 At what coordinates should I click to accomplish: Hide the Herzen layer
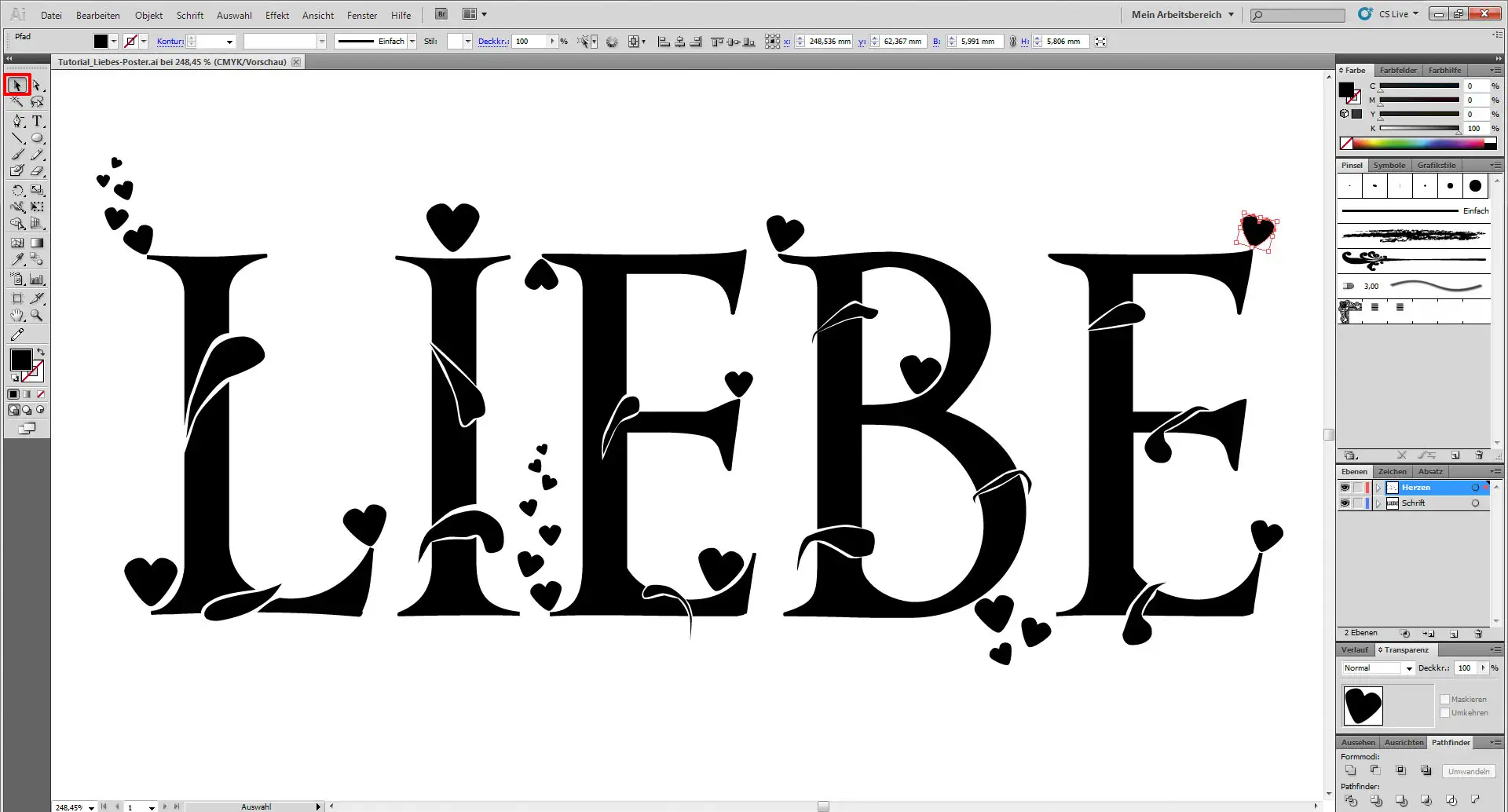(1345, 487)
